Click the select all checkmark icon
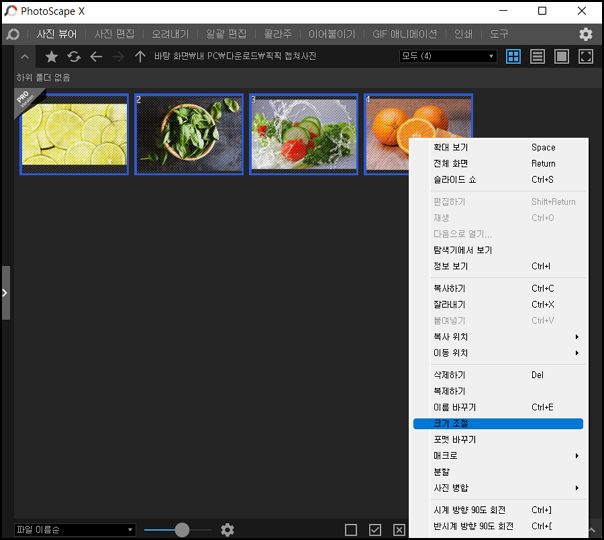The image size is (604, 540). pyautogui.click(x=375, y=530)
